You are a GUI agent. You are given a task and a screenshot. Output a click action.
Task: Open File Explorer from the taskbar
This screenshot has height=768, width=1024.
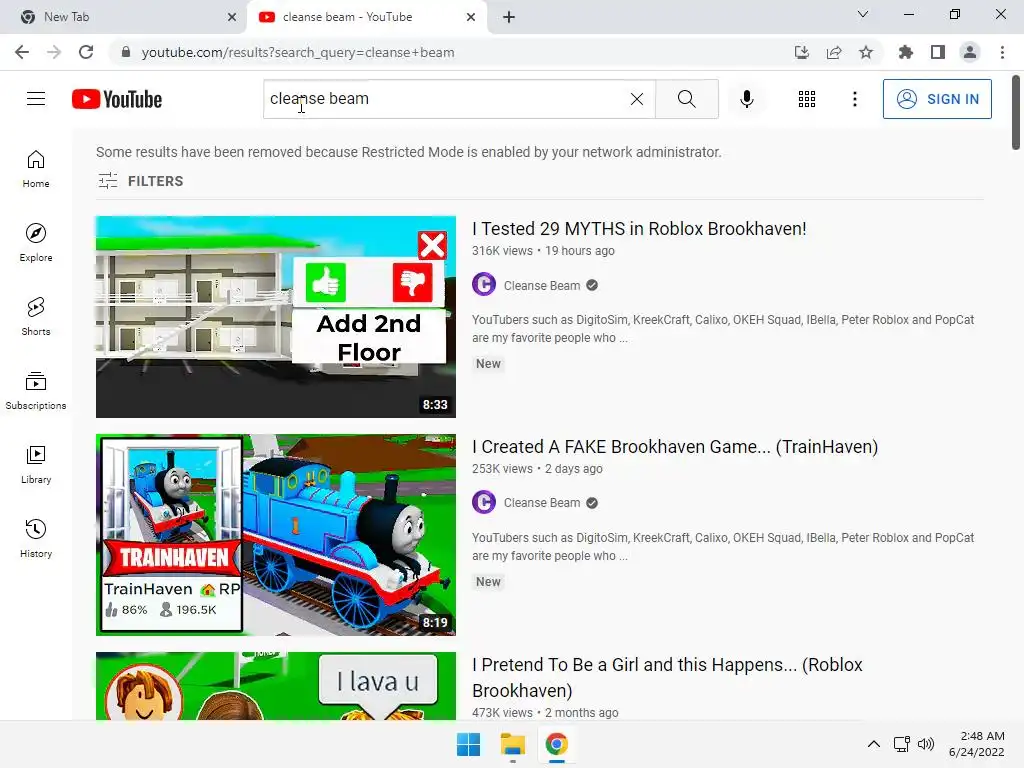pos(513,744)
